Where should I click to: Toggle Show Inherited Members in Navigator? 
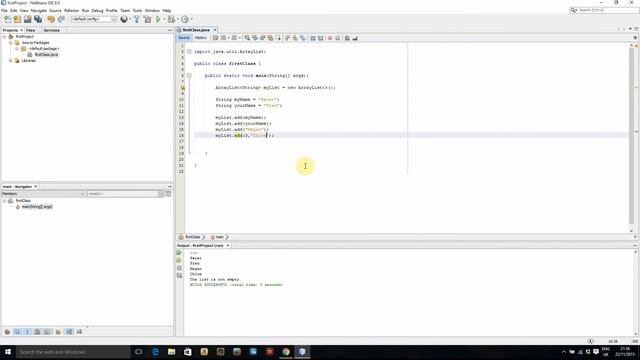(x=7, y=332)
